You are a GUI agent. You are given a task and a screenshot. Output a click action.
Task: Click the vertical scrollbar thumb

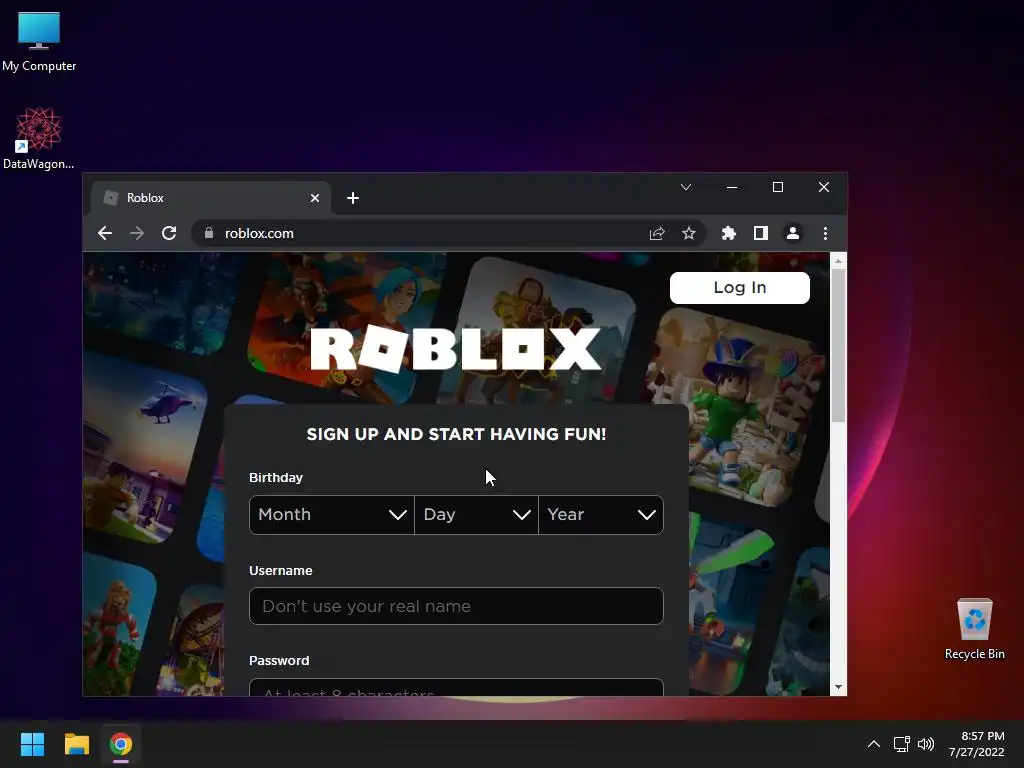point(839,345)
